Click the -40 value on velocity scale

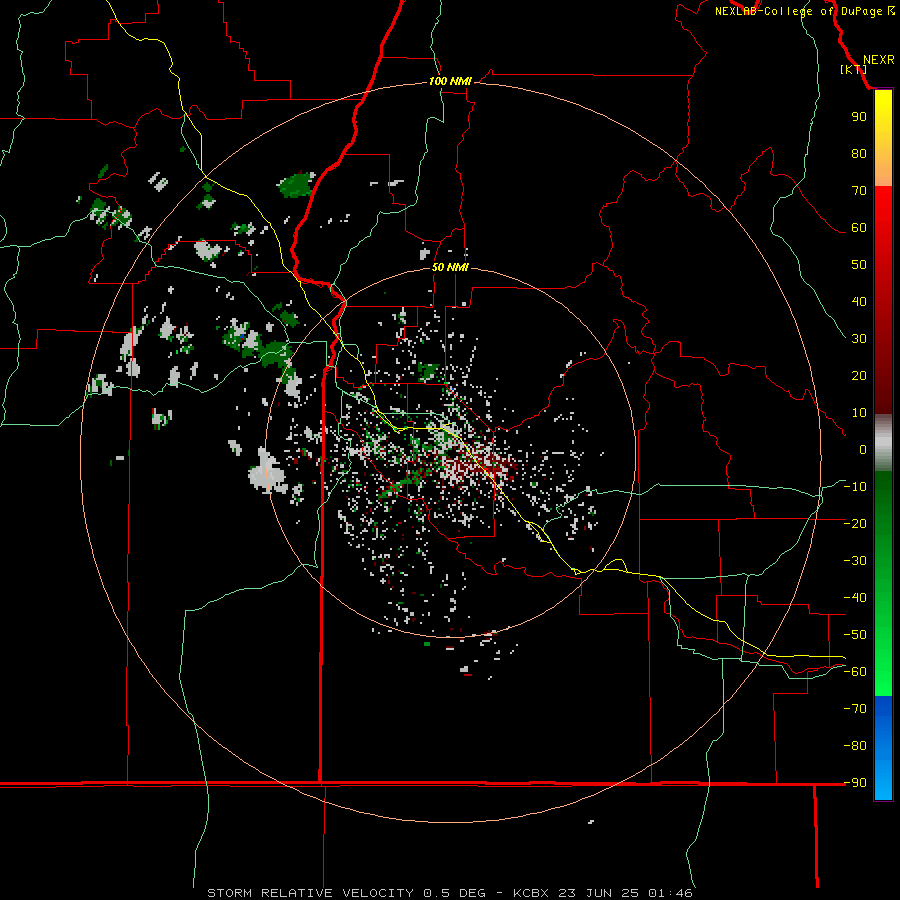(x=855, y=598)
